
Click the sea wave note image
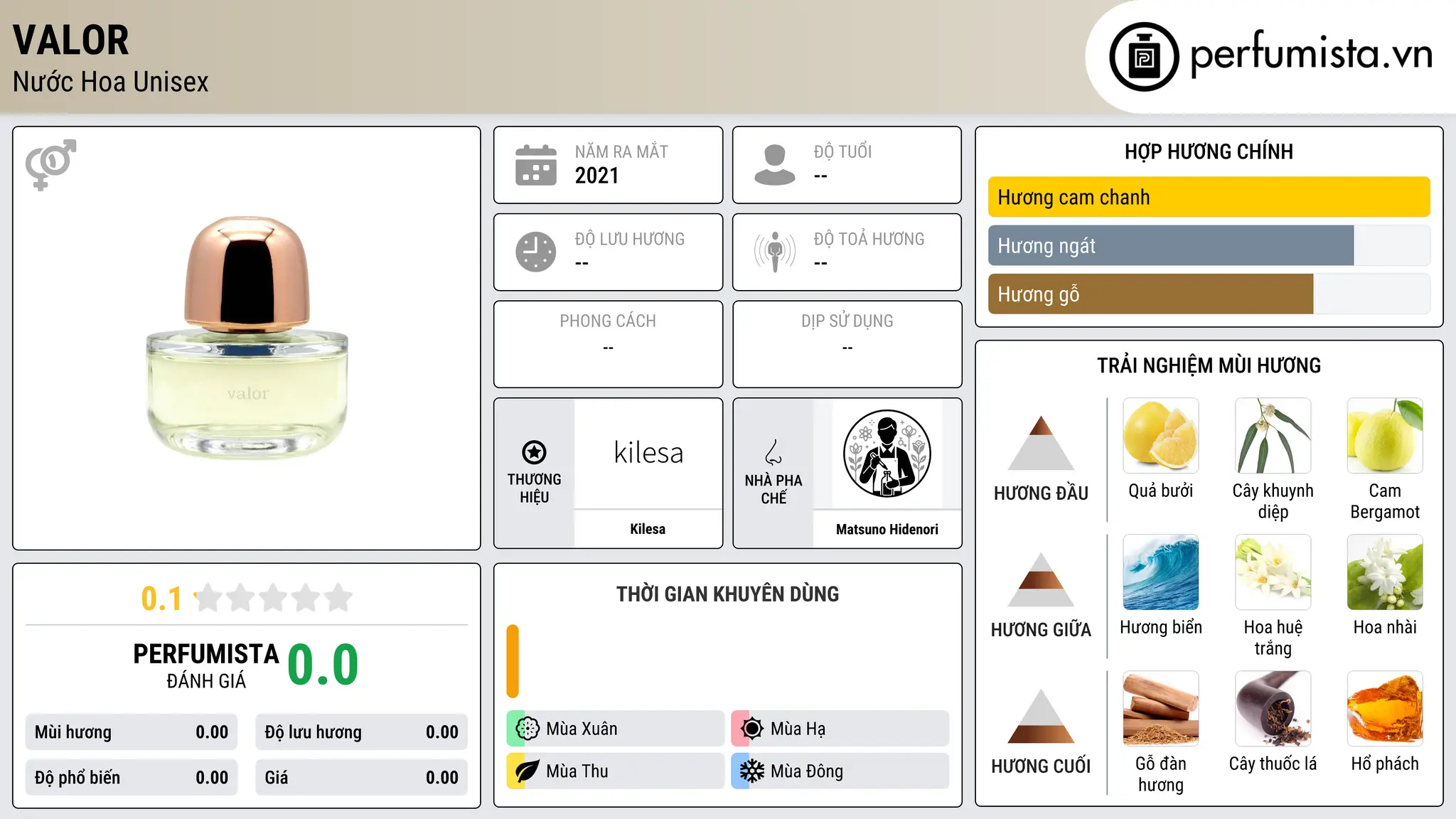coord(1160,572)
